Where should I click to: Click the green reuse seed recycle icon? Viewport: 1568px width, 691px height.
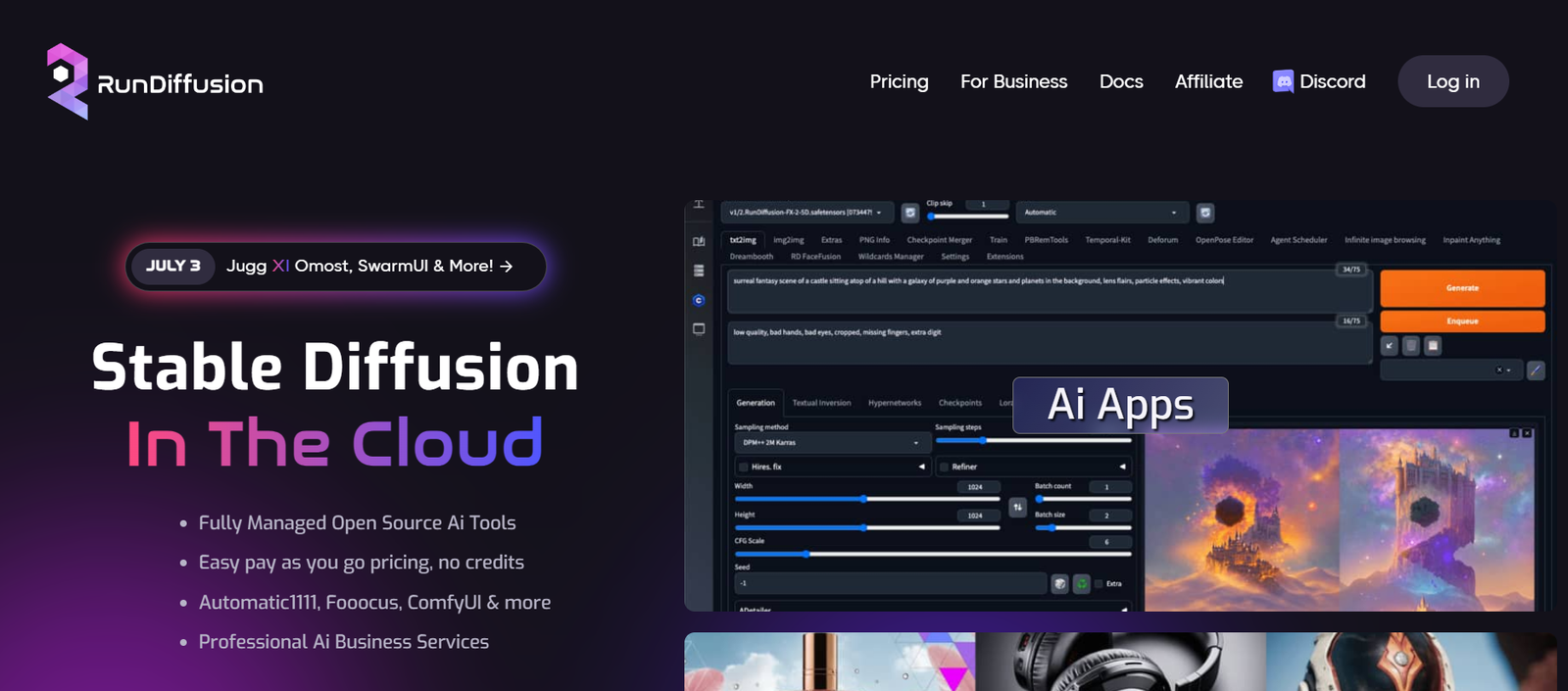point(1081,583)
